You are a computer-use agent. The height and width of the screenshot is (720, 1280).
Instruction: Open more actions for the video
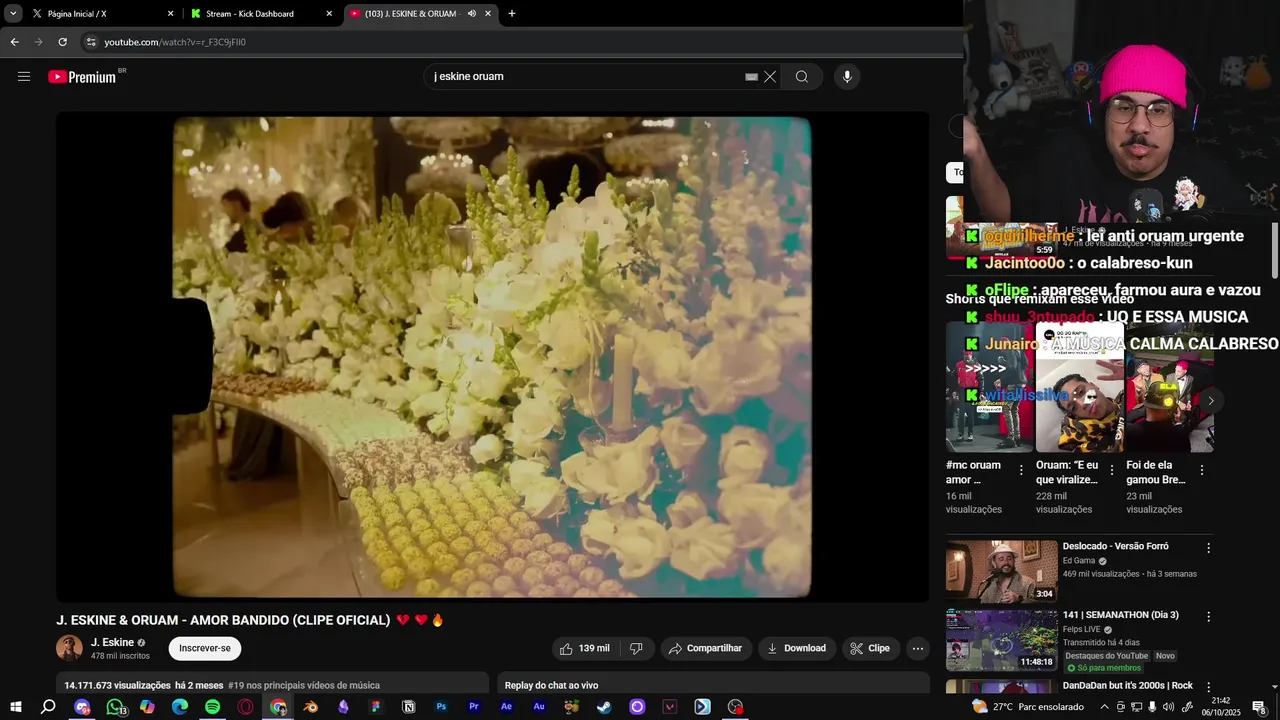tap(918, 648)
